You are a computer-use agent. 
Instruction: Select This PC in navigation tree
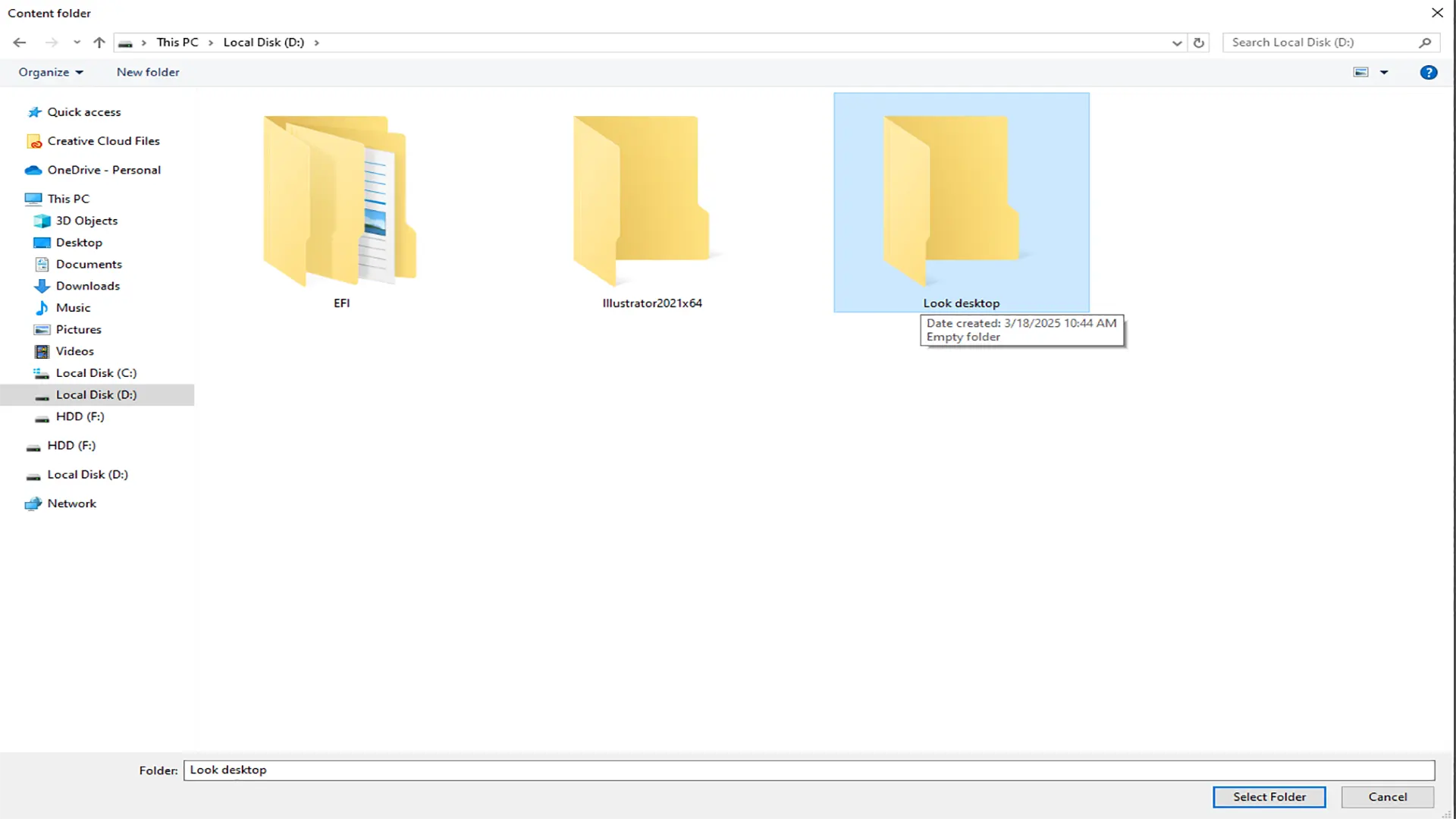(x=68, y=199)
